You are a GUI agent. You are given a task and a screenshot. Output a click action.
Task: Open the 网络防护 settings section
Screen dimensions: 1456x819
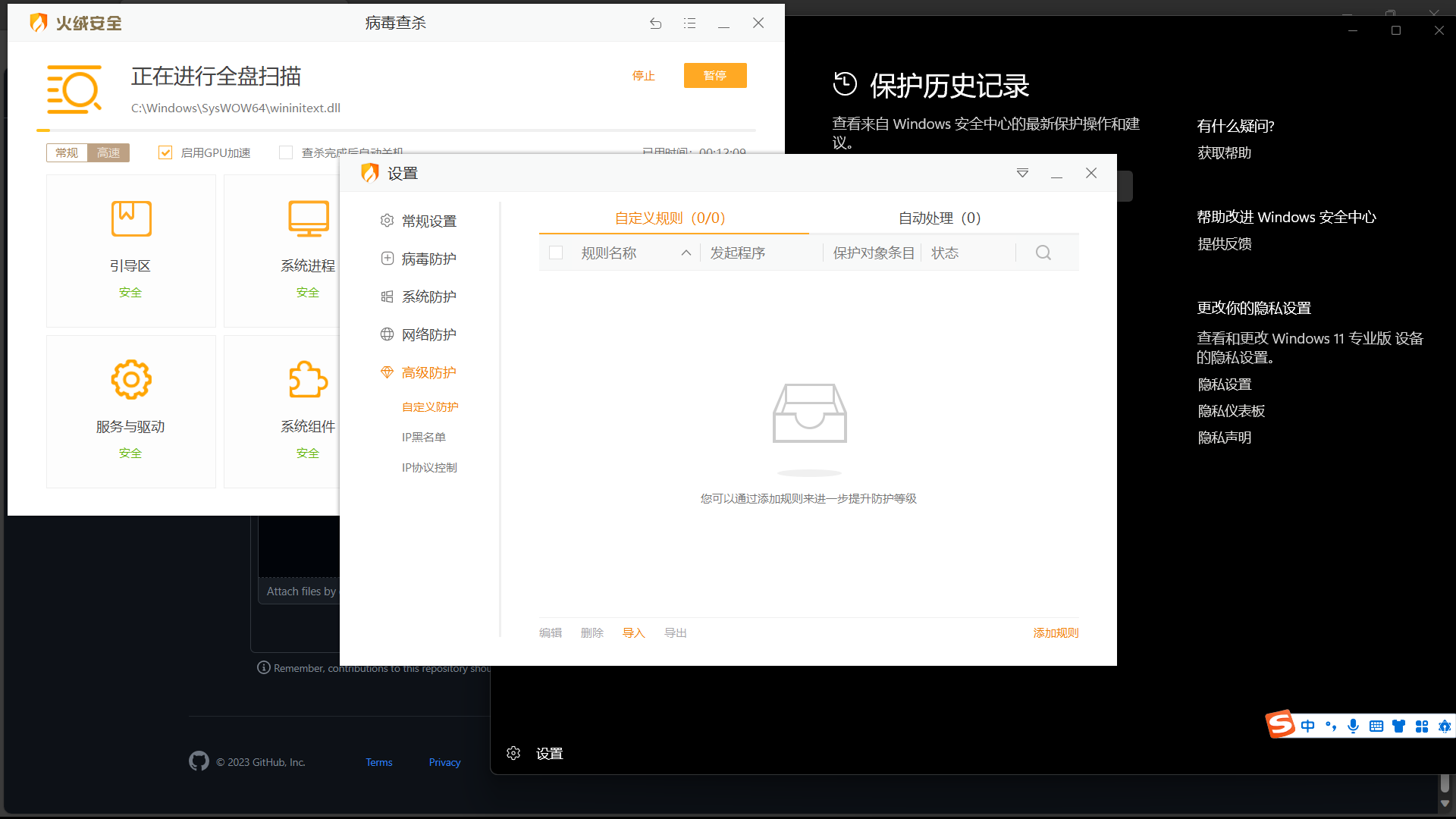[428, 334]
